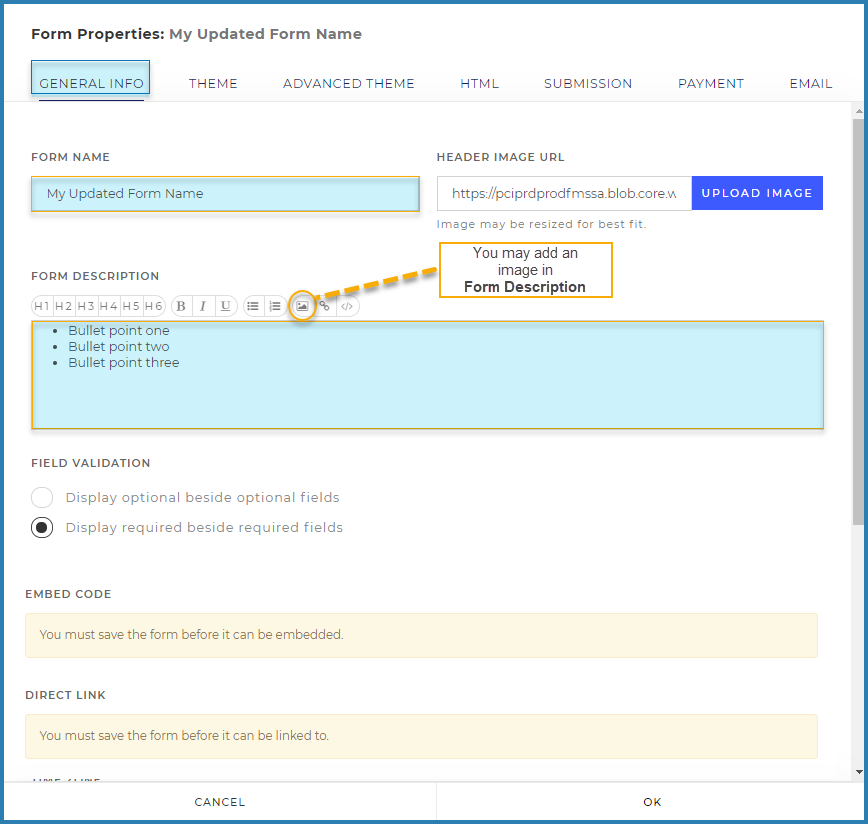Apply H2 heading format in description toolbar
This screenshot has height=824, width=868.
[x=64, y=306]
